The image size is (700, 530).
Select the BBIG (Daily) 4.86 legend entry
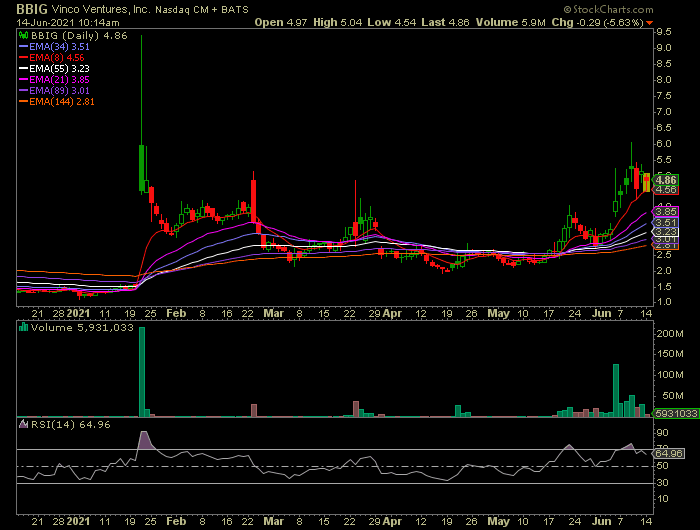click(79, 36)
